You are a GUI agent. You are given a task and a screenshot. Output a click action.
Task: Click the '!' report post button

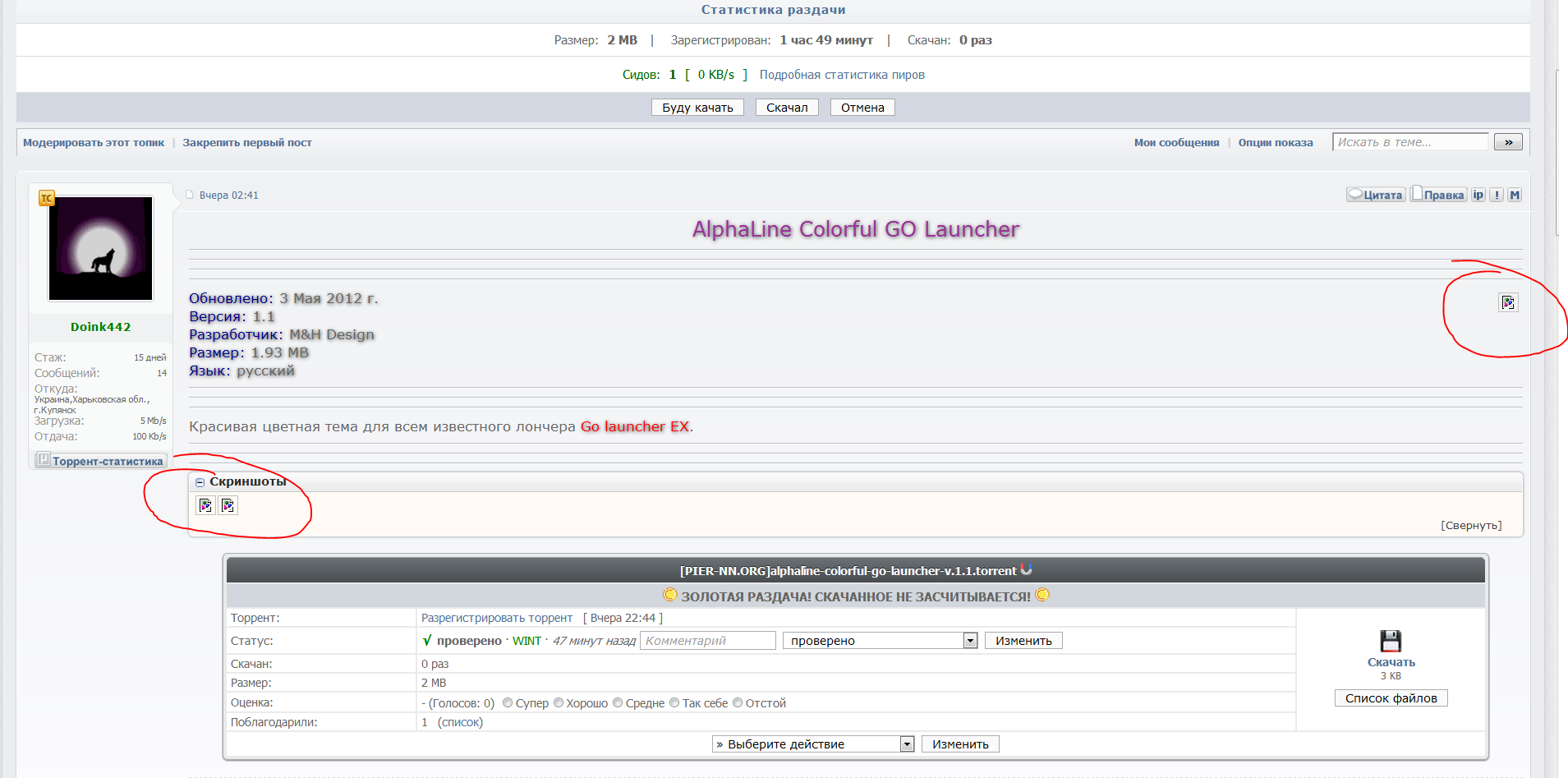[1497, 195]
